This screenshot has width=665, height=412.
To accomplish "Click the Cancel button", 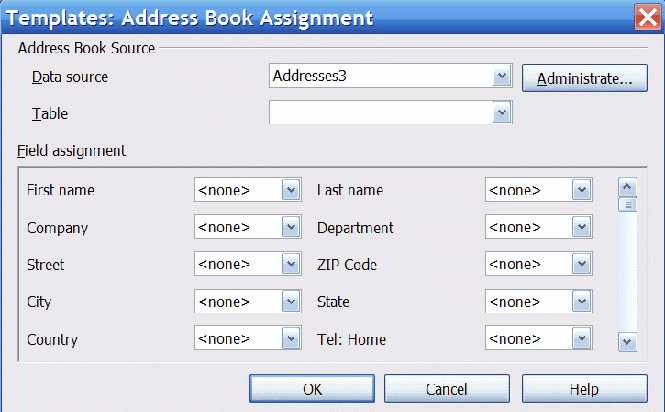I will [x=447, y=389].
